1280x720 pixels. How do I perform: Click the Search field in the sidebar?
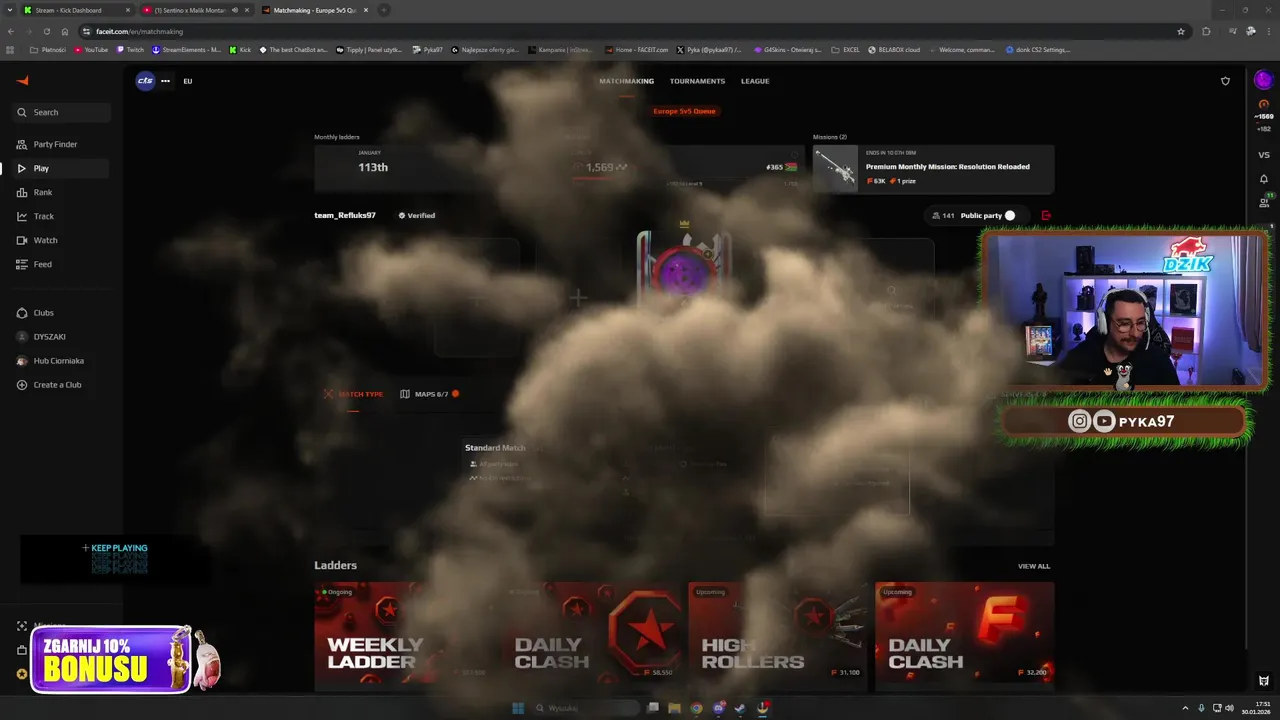(62, 112)
